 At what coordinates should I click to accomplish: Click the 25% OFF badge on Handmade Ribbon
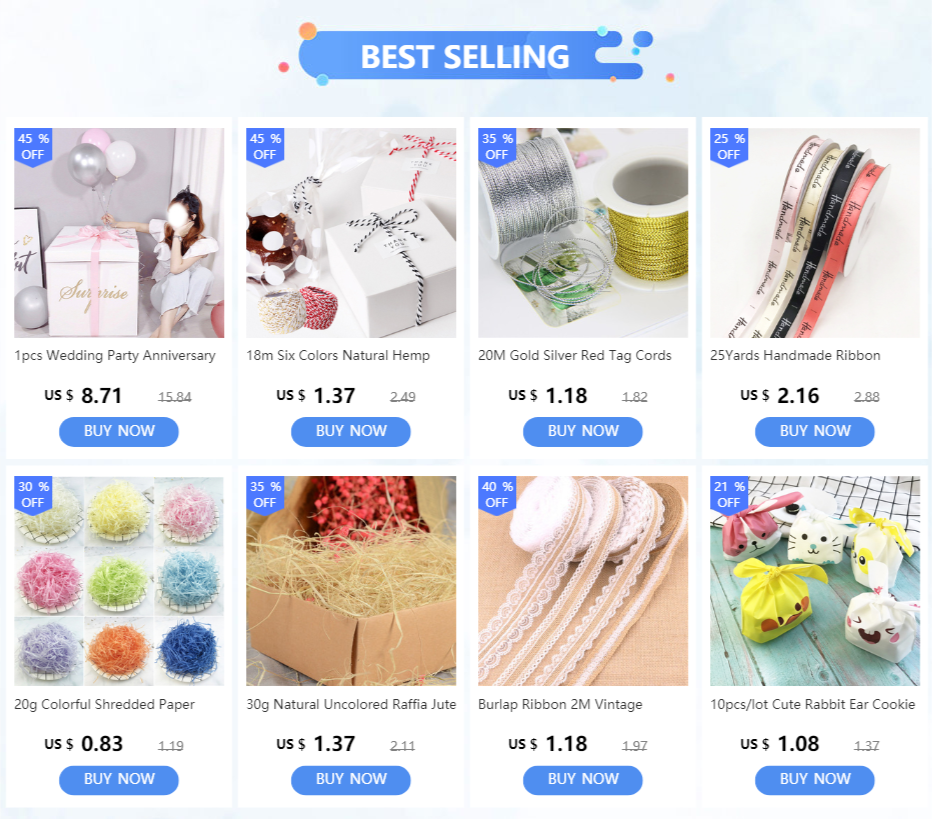pyautogui.click(x=729, y=147)
